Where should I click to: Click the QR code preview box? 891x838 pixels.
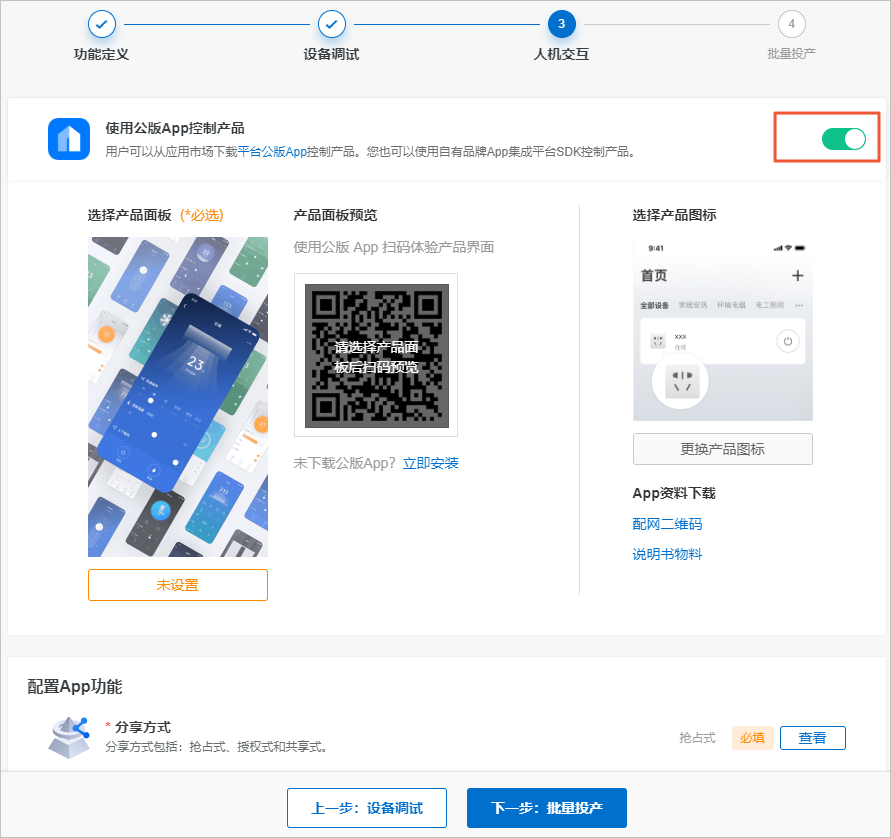click(376, 356)
